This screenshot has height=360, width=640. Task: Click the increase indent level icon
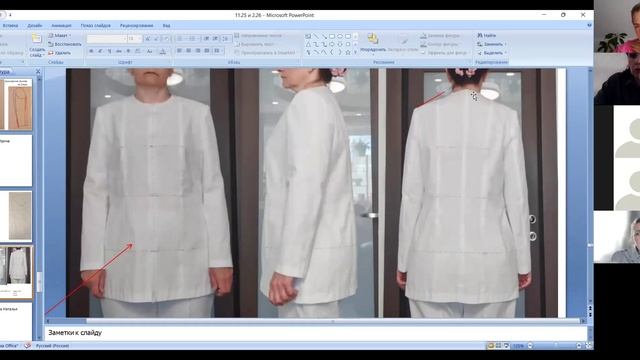216,39
